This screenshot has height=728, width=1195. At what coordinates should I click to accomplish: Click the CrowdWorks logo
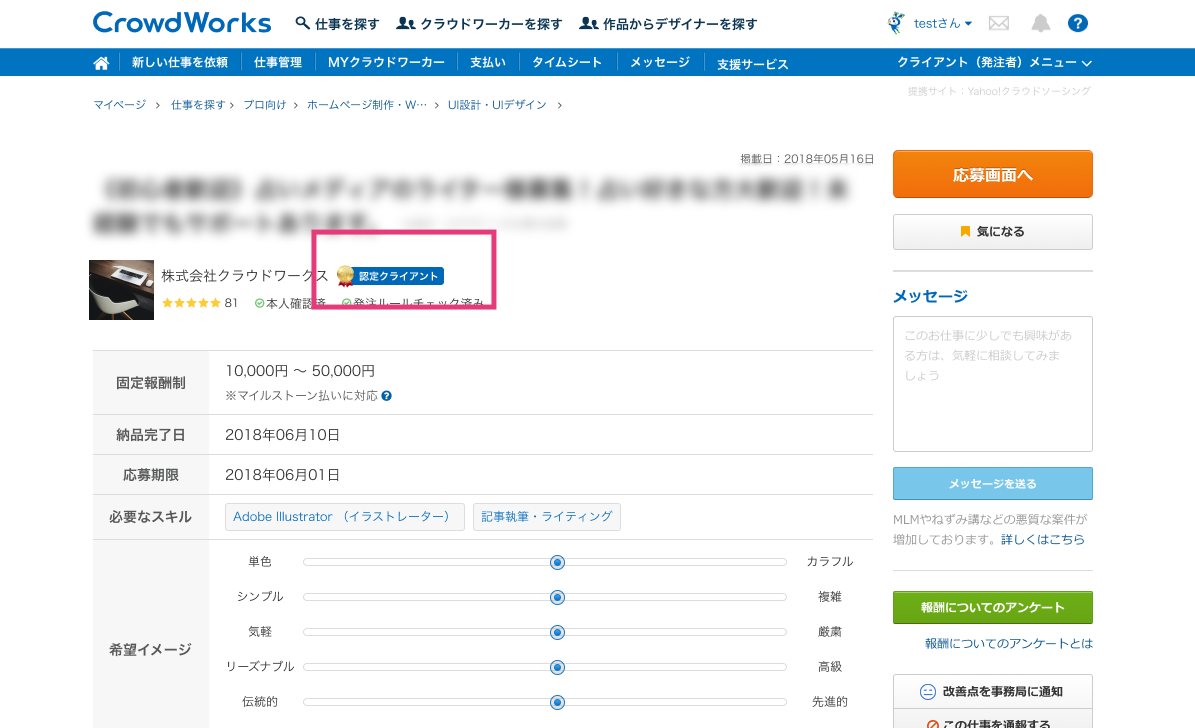(181, 22)
